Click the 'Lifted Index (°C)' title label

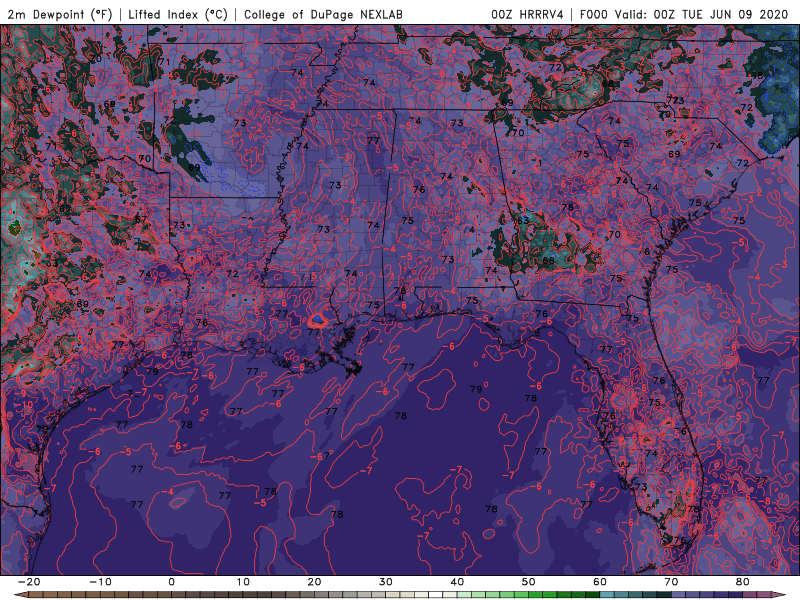[x=178, y=14]
